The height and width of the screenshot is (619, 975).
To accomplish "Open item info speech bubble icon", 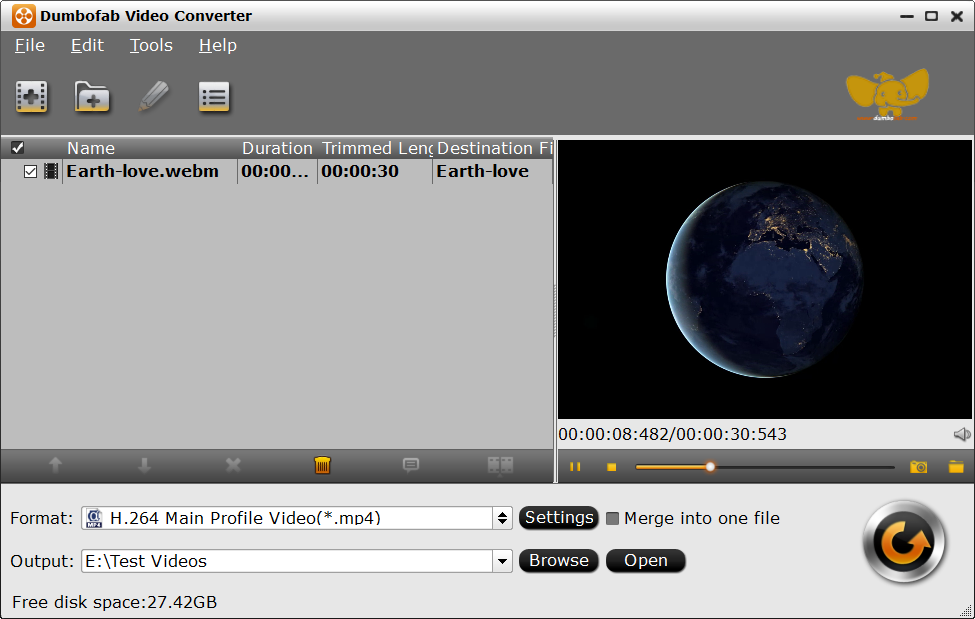I will pyautogui.click(x=411, y=465).
